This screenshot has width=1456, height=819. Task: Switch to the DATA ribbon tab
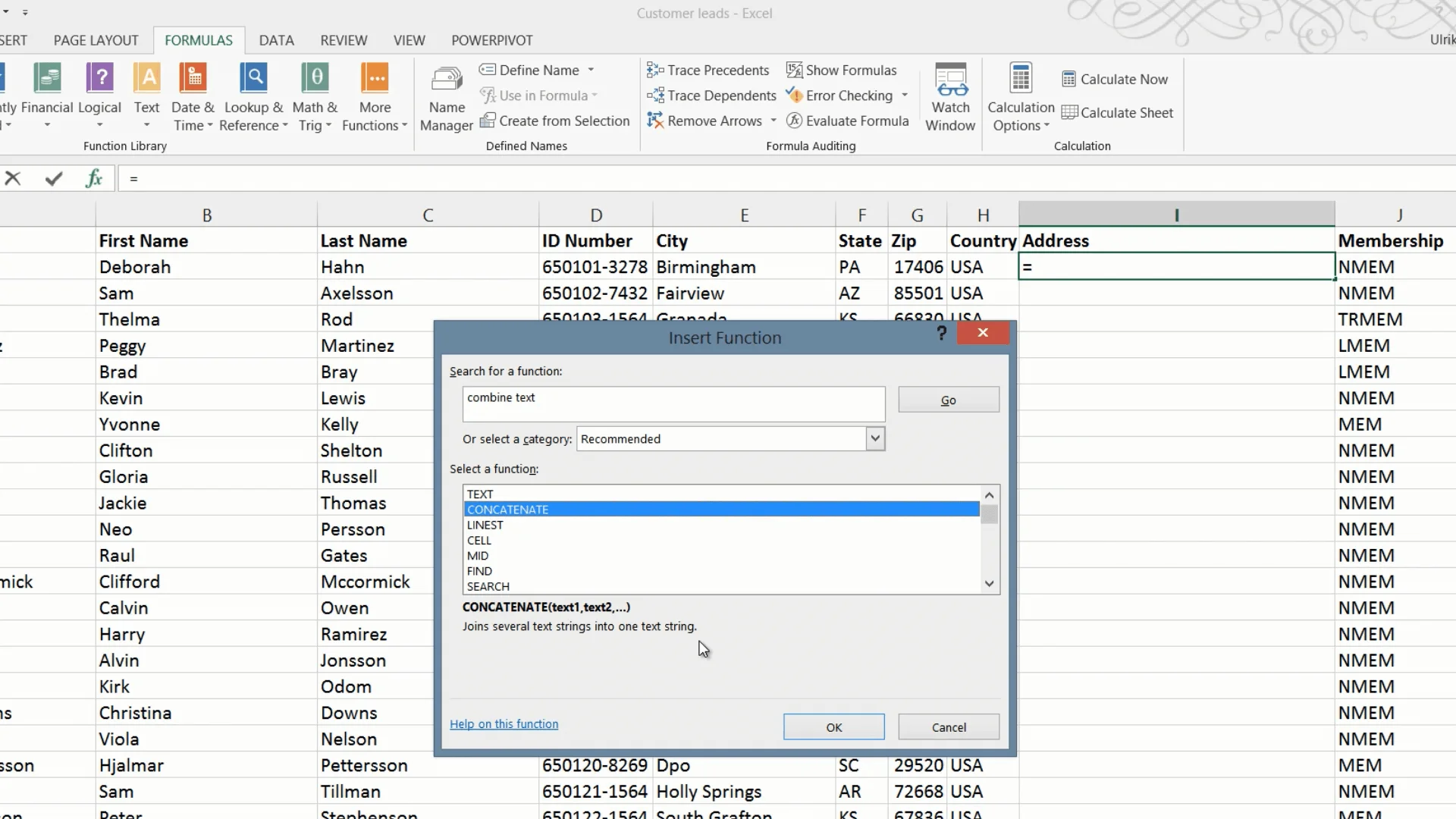[x=276, y=40]
